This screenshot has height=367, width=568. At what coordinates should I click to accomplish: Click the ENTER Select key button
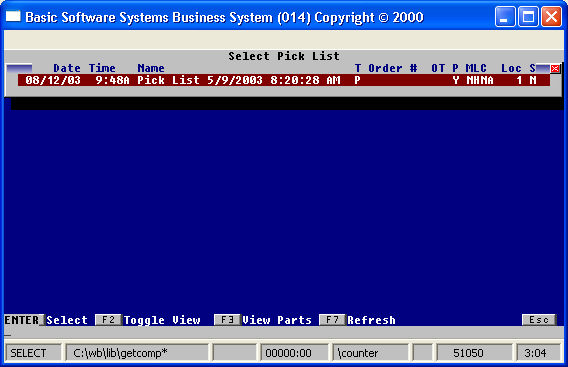(x=24, y=320)
